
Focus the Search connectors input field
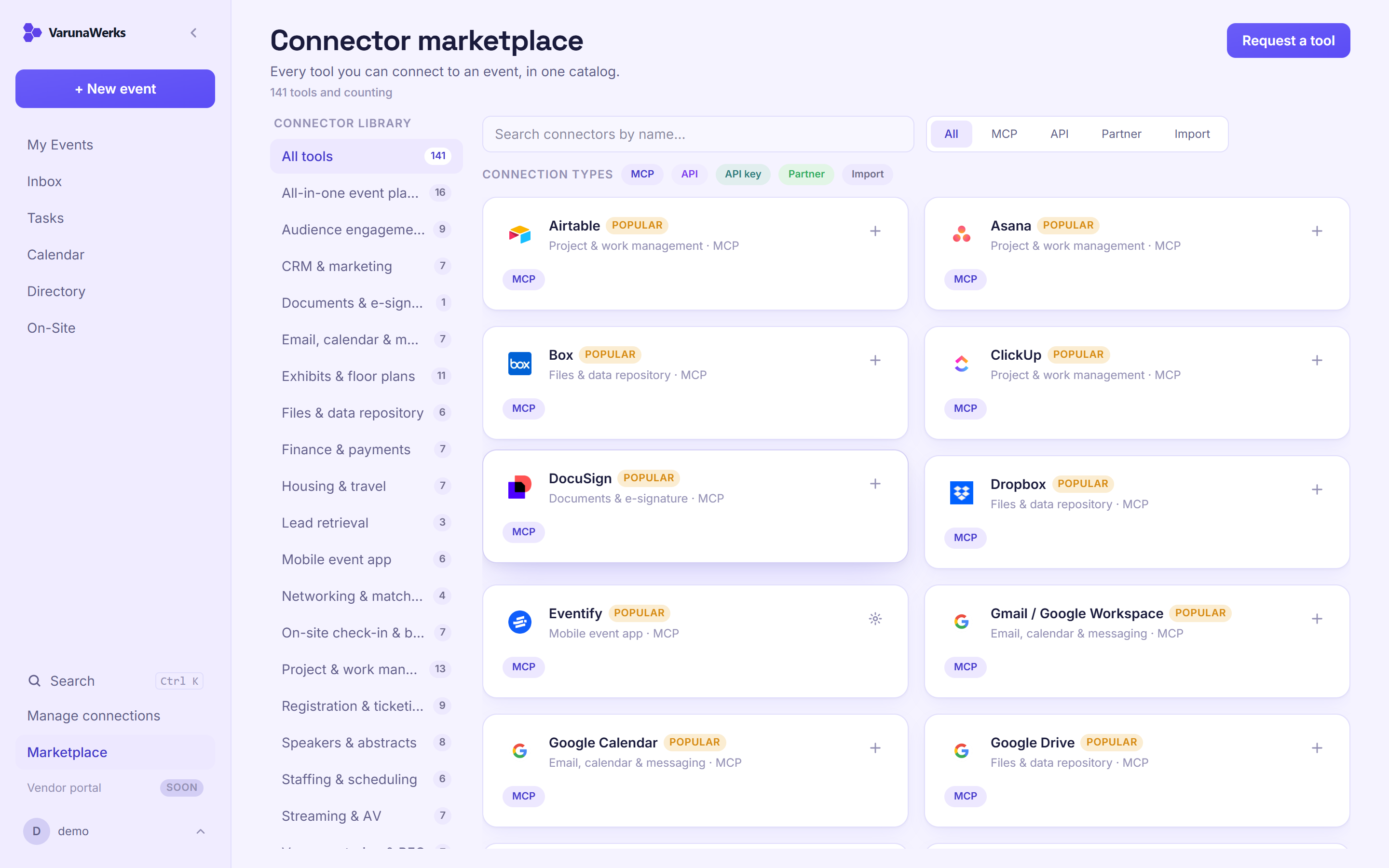698,135
